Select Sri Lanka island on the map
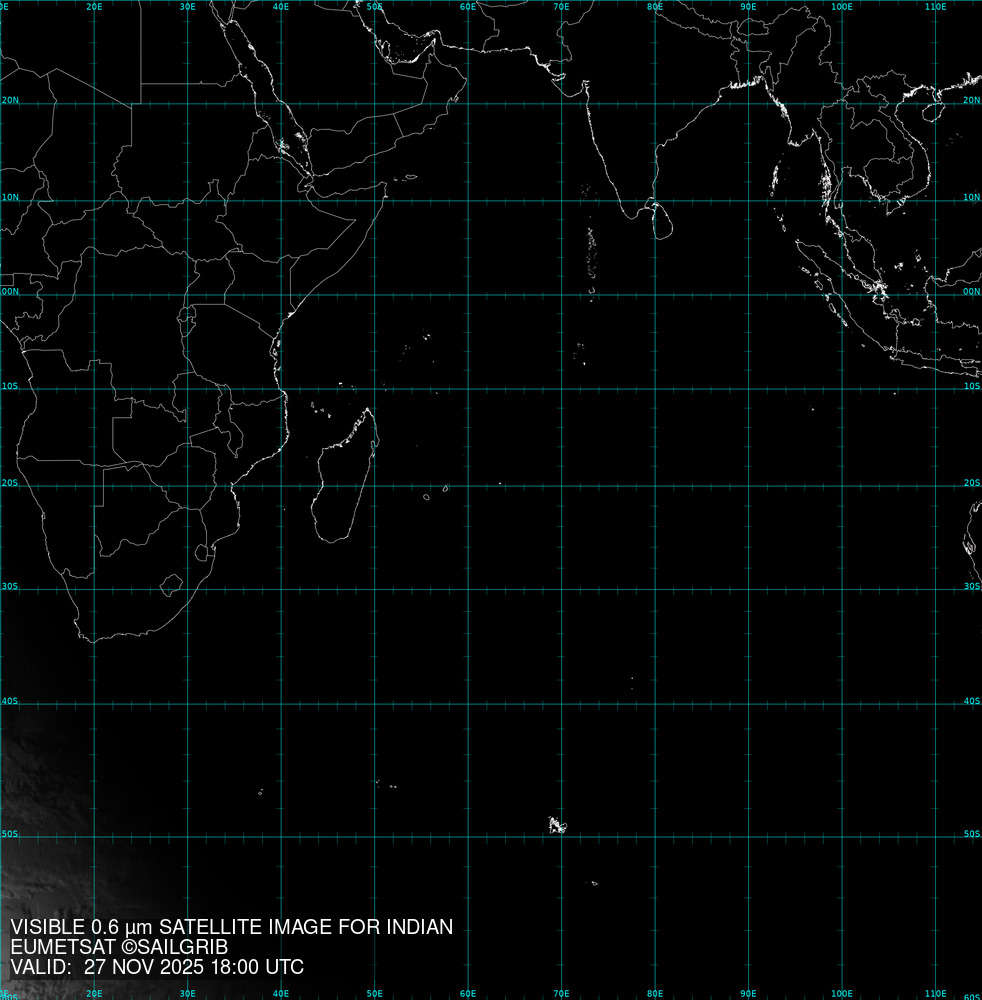The width and height of the screenshot is (982, 1000). [659, 220]
